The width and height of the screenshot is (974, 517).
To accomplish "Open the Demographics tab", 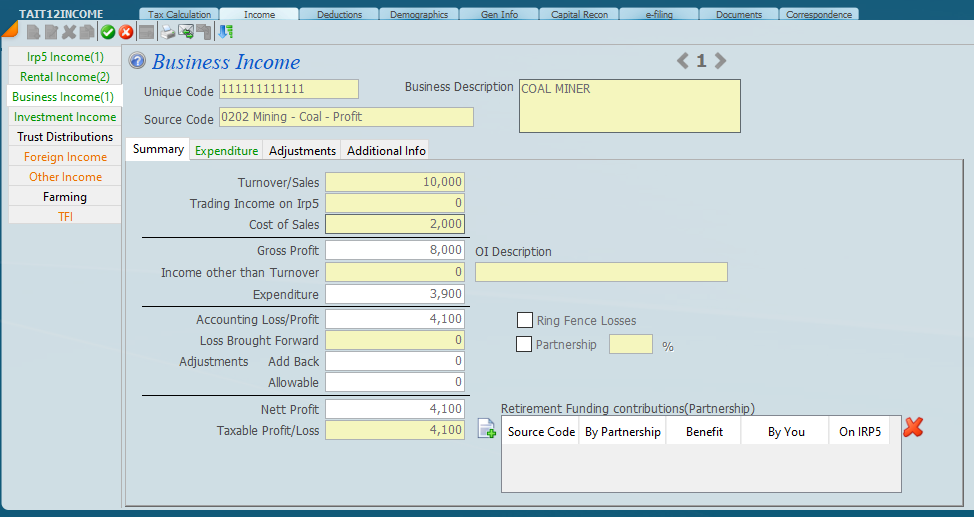I will click(x=419, y=14).
